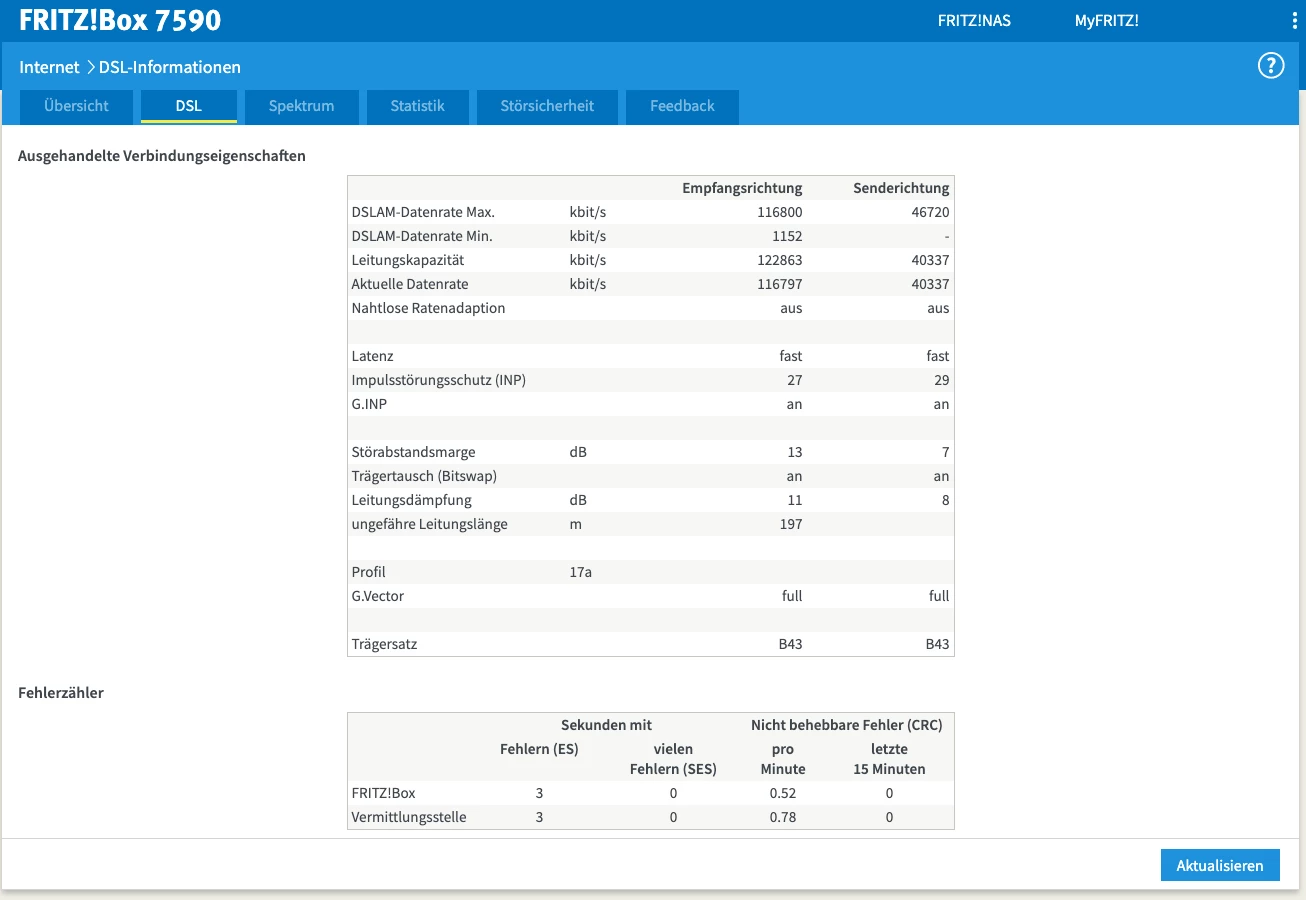Open MyFRITZ! from the top bar
This screenshot has width=1306, height=900.
pyautogui.click(x=1106, y=21)
